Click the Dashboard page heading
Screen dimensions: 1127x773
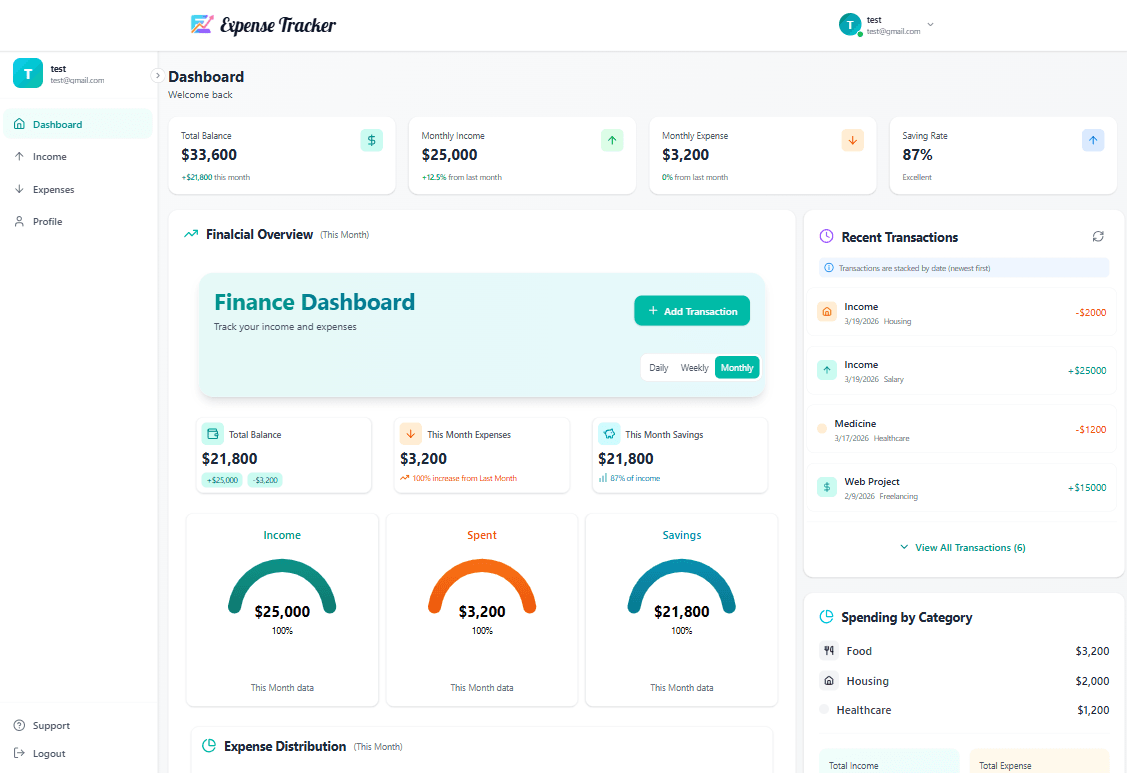click(x=206, y=77)
